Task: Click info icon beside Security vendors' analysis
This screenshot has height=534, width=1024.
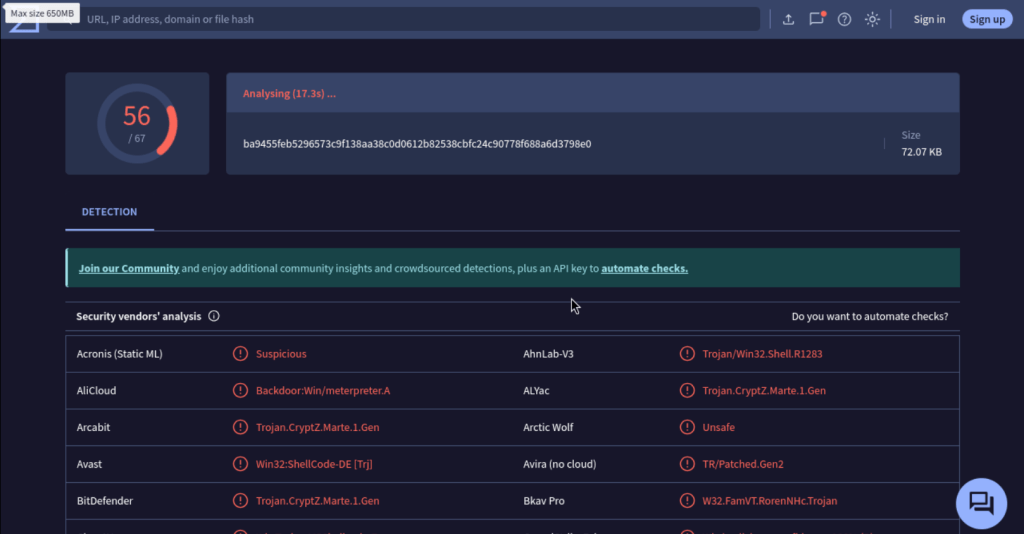Action: pyautogui.click(x=214, y=316)
